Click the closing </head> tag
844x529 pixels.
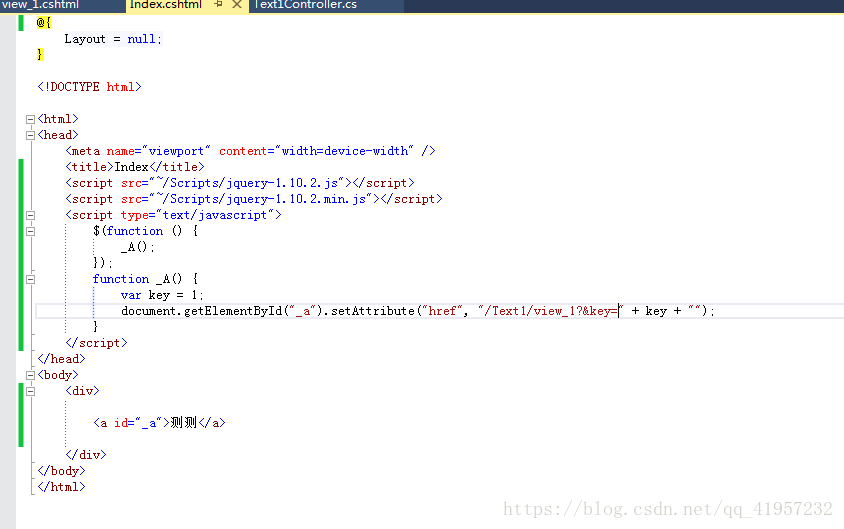click(x=61, y=359)
